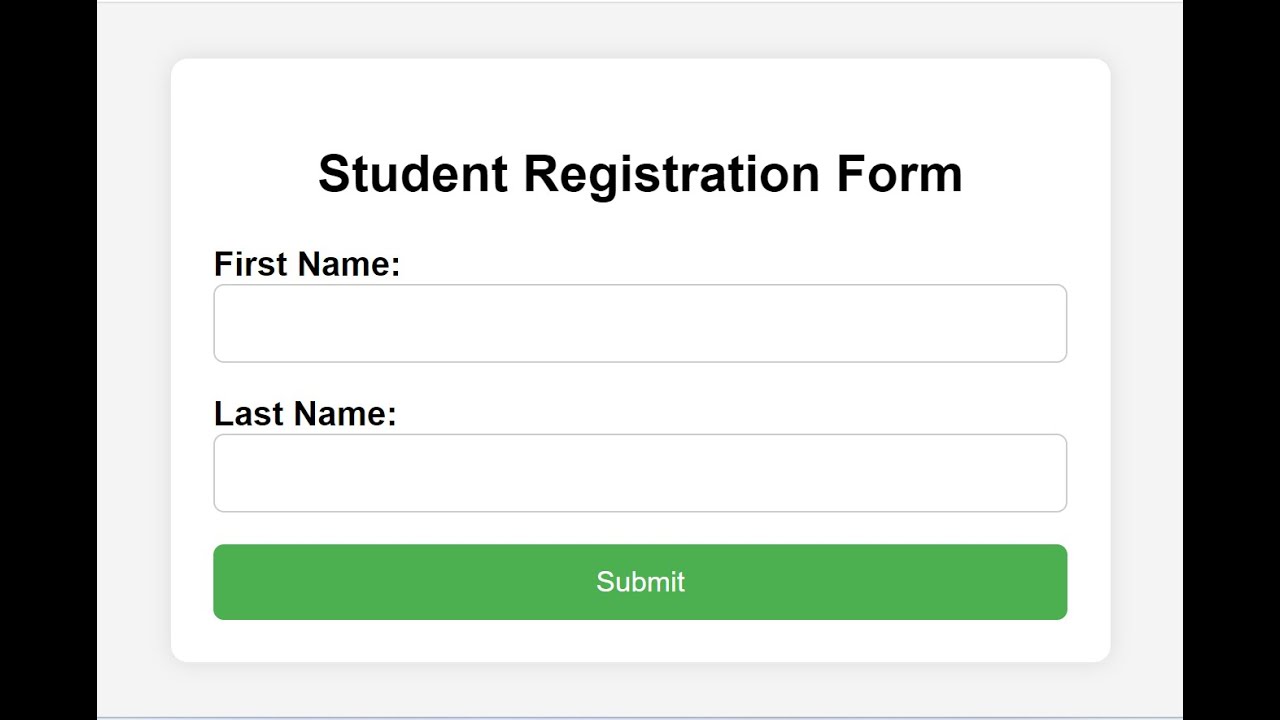Click the word "Form" in the title

click(x=899, y=173)
